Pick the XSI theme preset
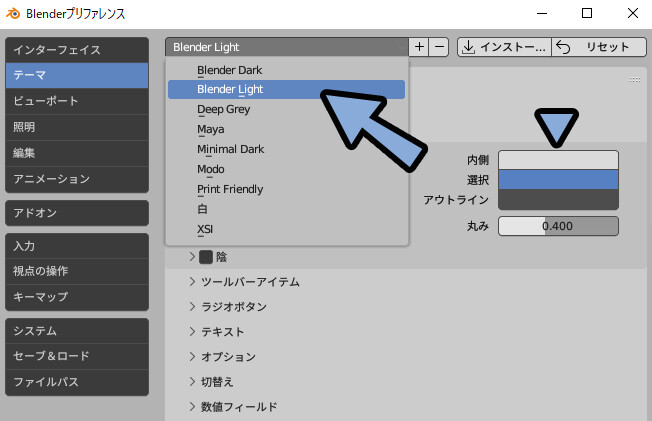Screen dimensions: 652x421 click(286, 229)
